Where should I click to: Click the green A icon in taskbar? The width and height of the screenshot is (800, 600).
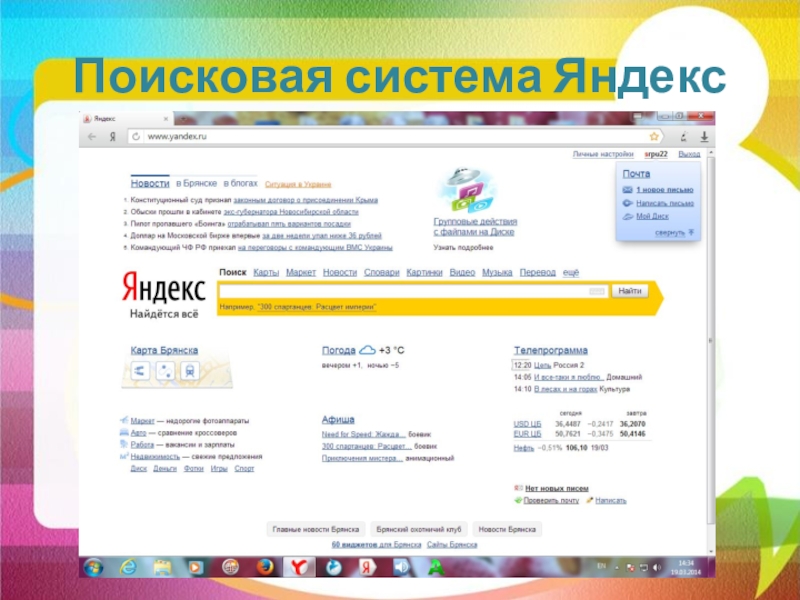[435, 567]
